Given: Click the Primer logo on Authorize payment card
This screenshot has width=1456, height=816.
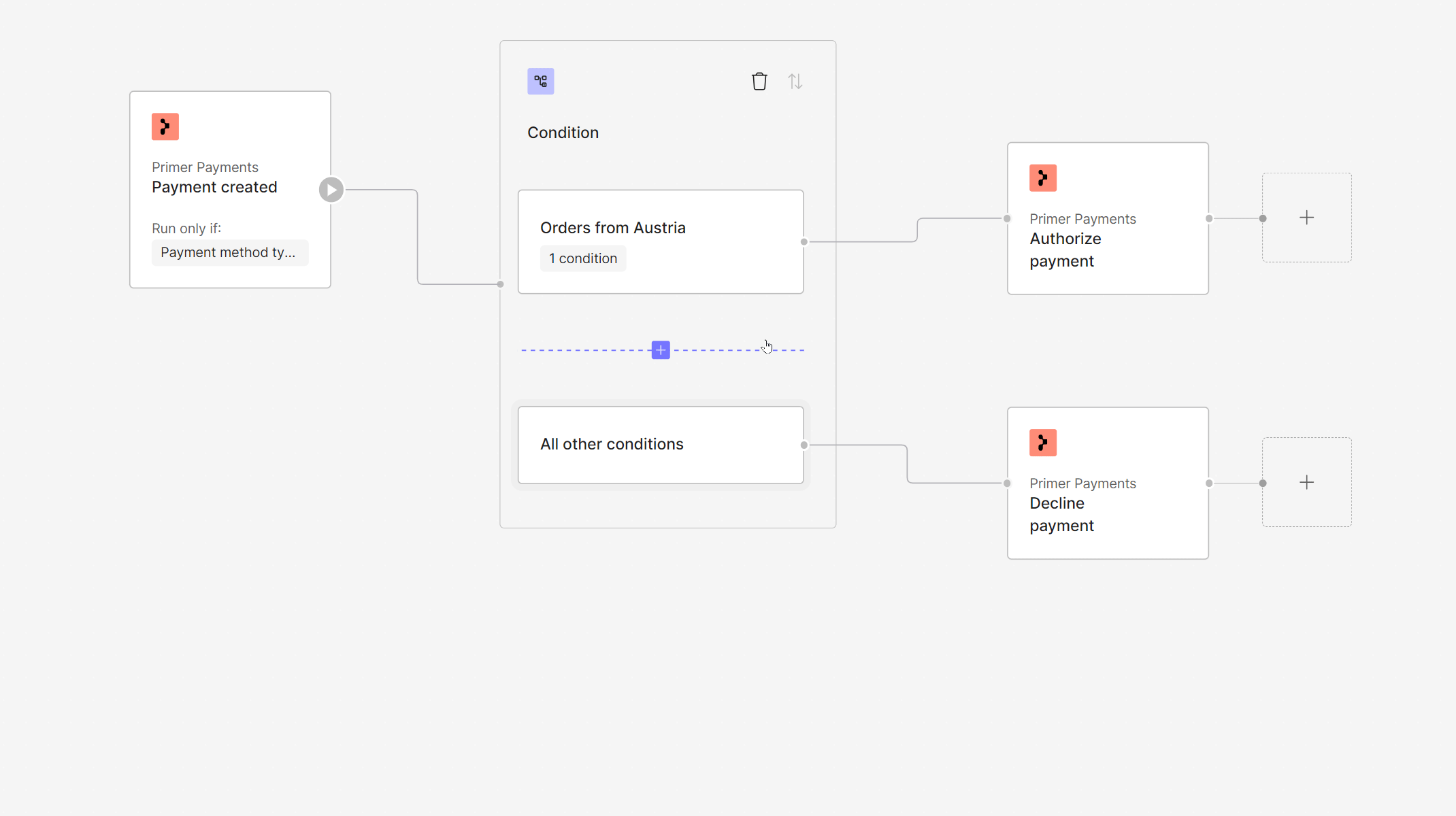Looking at the screenshot, I should click(x=1043, y=178).
